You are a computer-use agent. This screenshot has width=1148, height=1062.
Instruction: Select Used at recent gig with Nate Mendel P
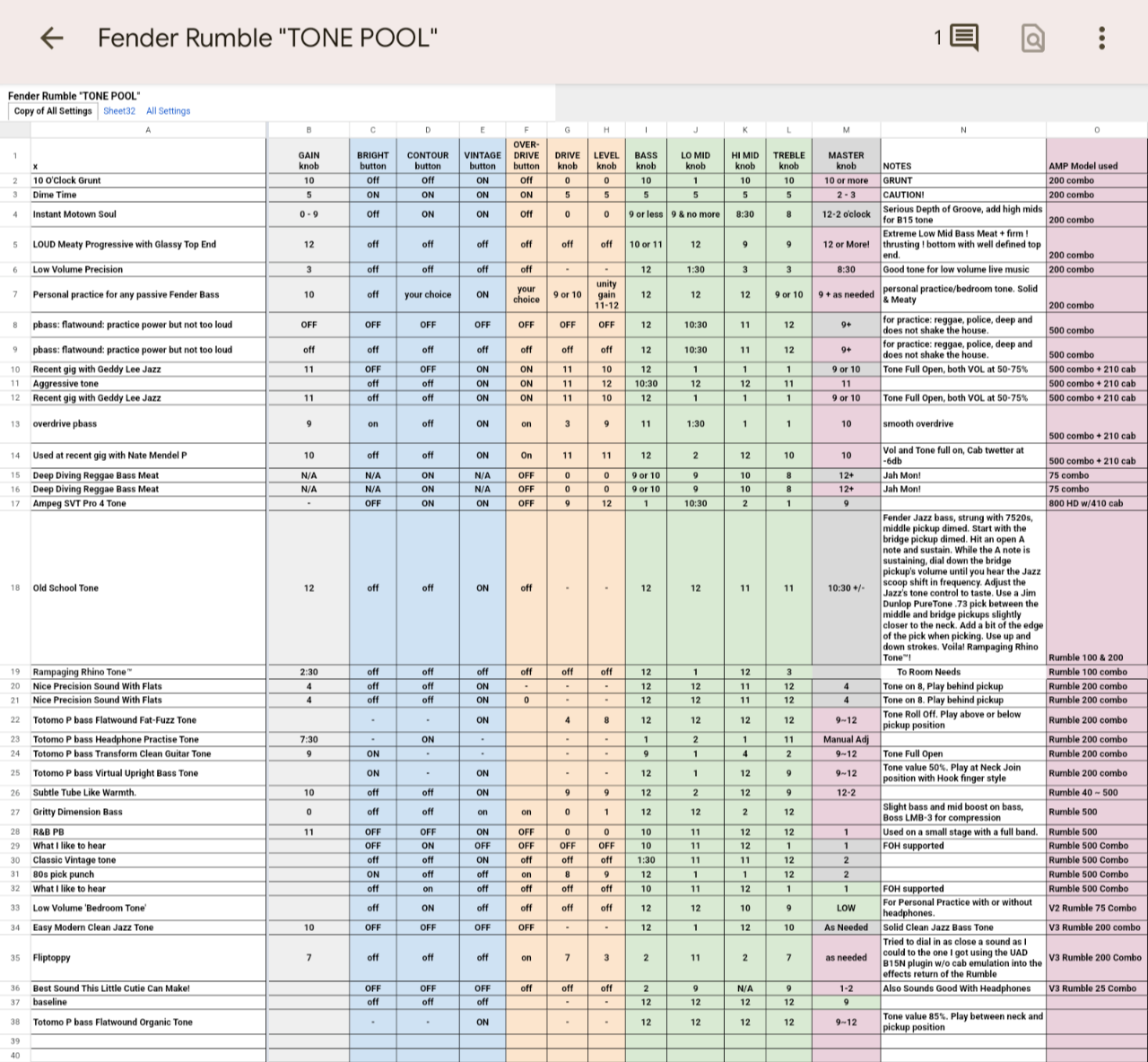pos(148,455)
